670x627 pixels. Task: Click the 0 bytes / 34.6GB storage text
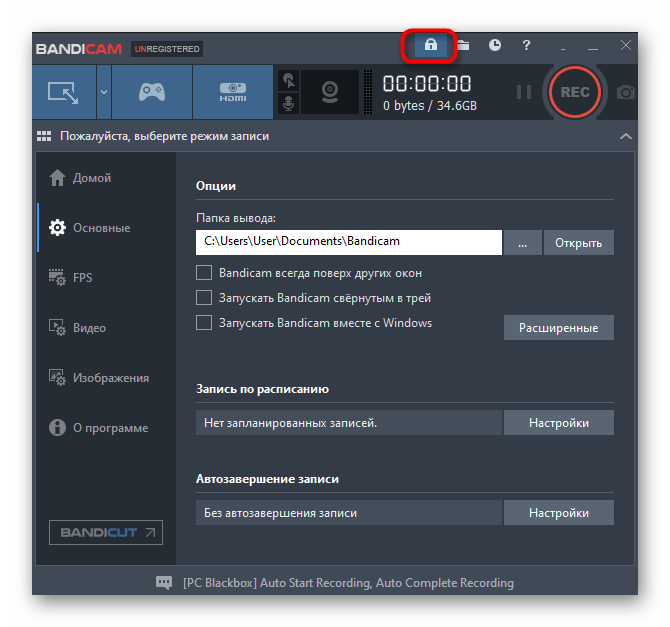coord(430,106)
